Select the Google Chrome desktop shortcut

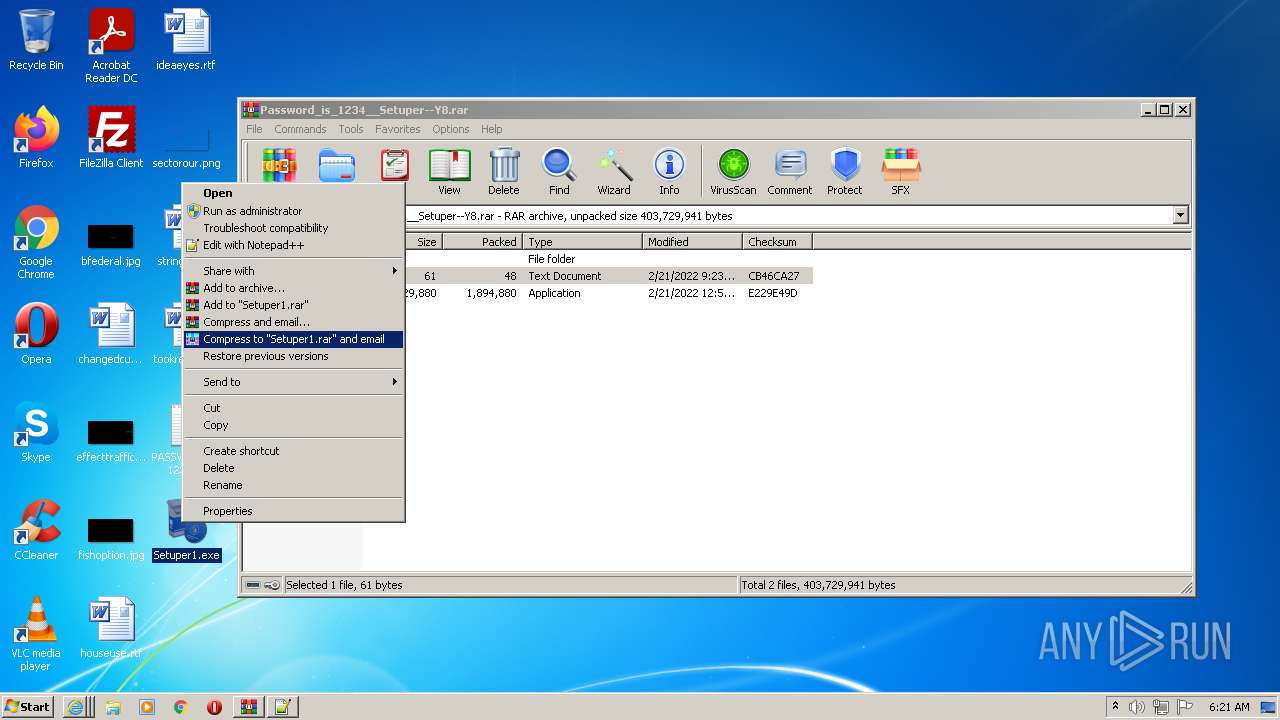(36, 242)
